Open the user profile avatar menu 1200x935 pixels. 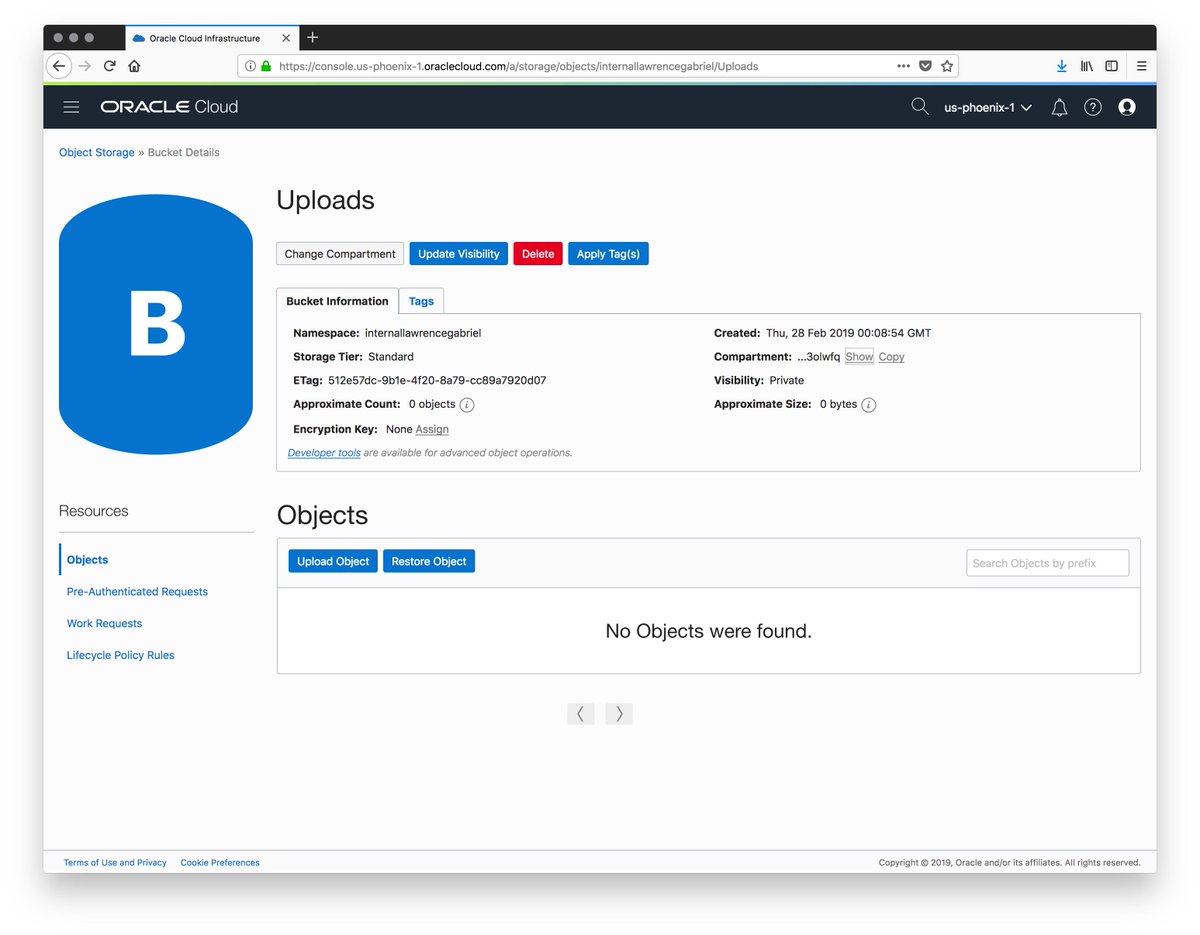(x=1127, y=107)
